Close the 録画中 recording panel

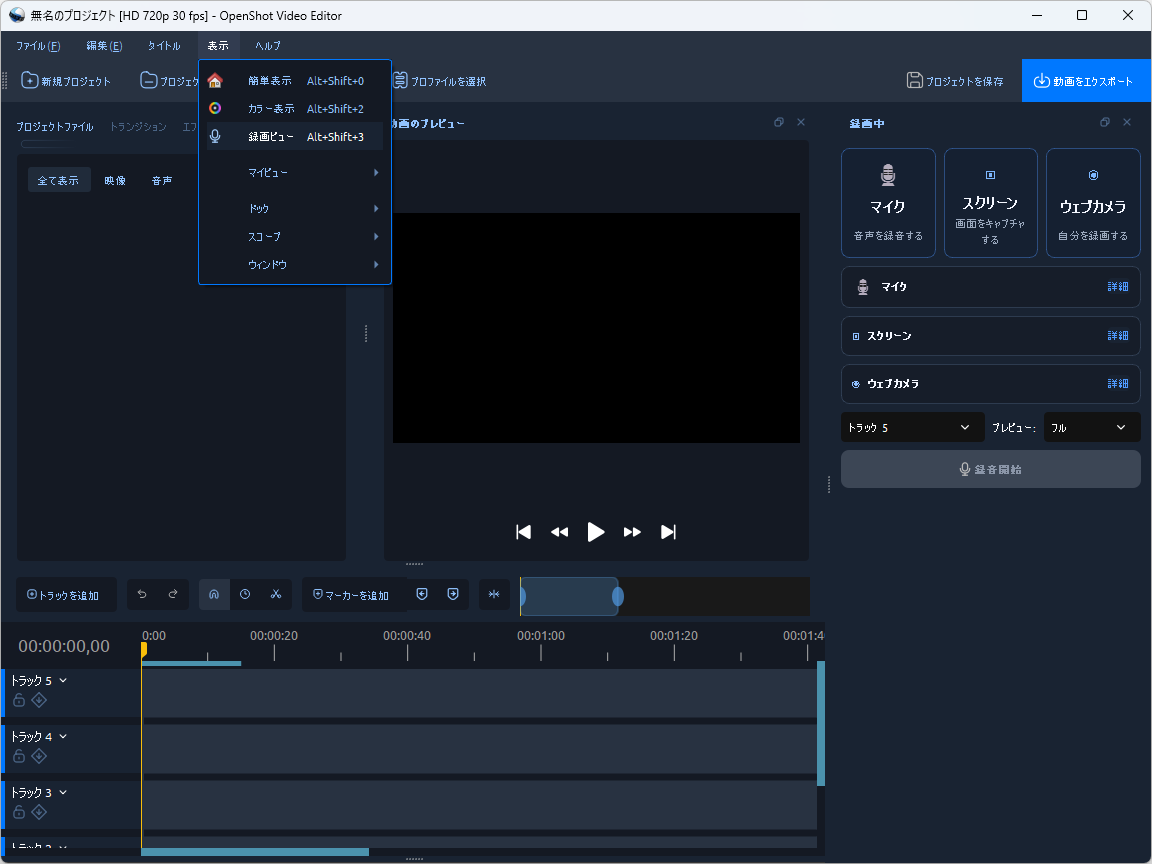click(1127, 123)
